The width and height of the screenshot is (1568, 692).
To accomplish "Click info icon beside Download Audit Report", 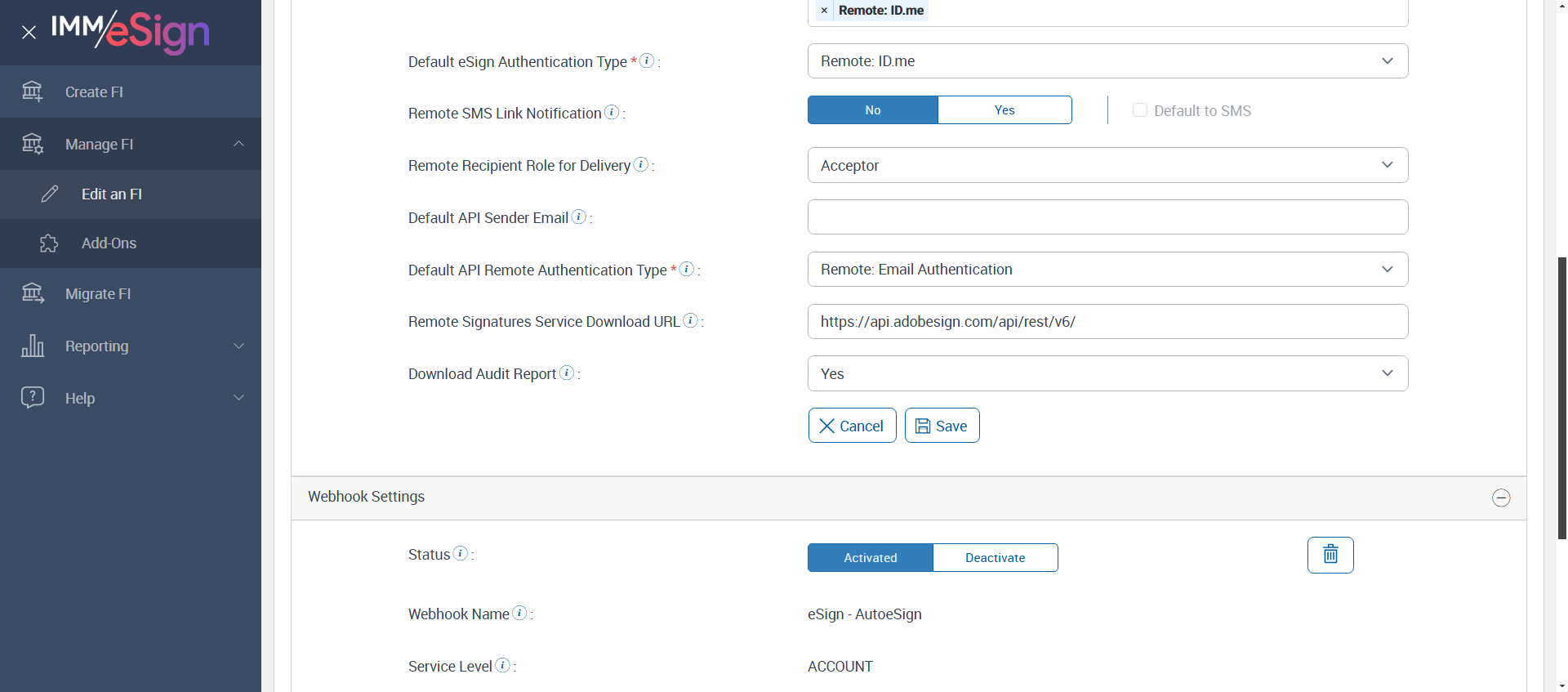I will 567,373.
